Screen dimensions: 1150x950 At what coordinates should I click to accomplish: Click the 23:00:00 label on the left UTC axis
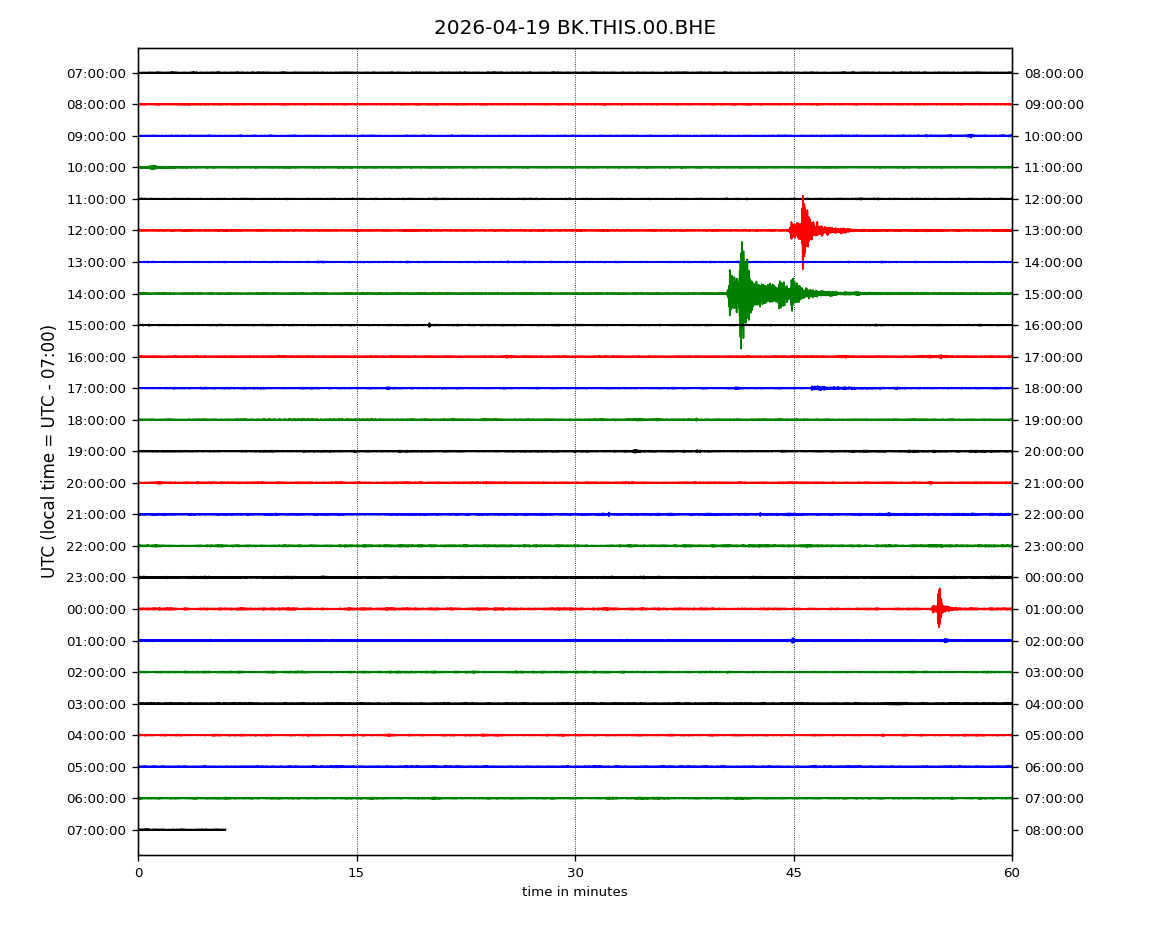[x=98, y=578]
